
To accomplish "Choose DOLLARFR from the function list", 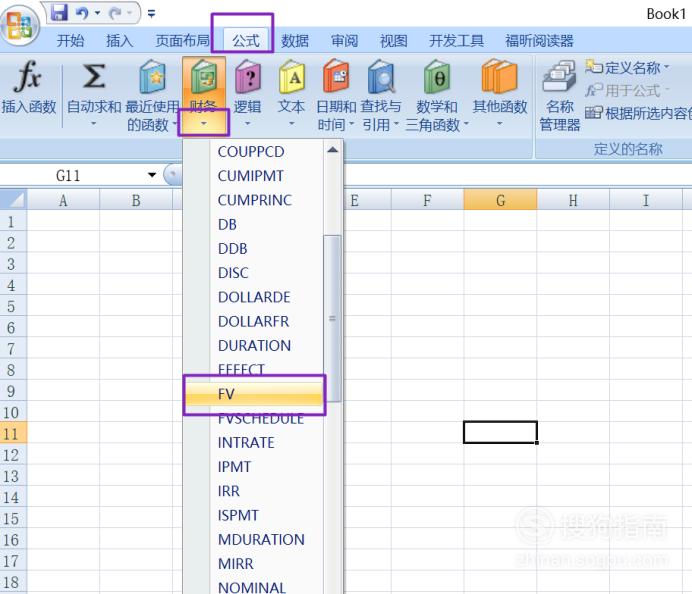I will pyautogui.click(x=253, y=322).
